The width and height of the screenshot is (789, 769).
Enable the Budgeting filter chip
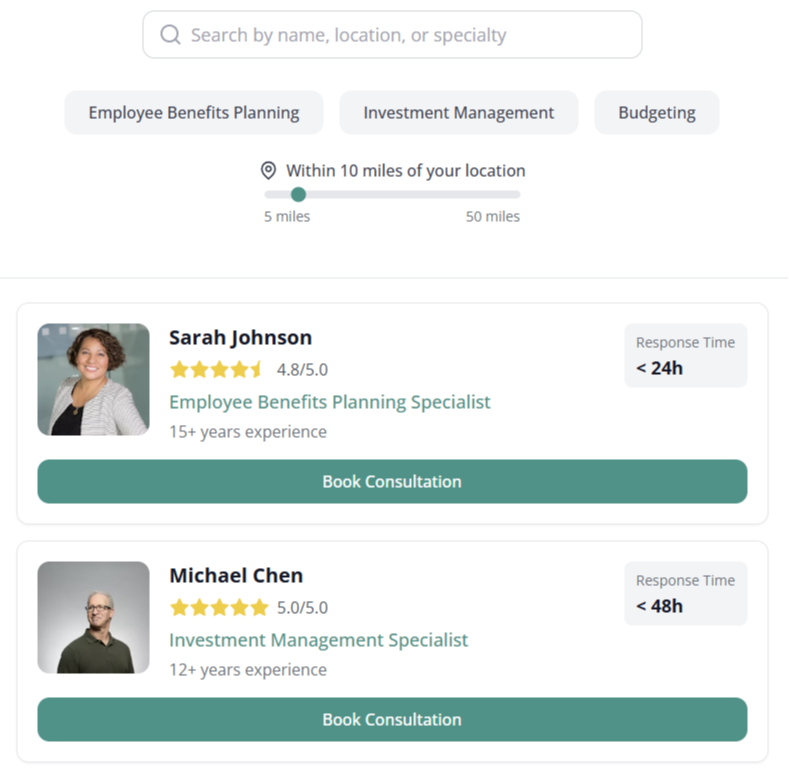(x=656, y=113)
